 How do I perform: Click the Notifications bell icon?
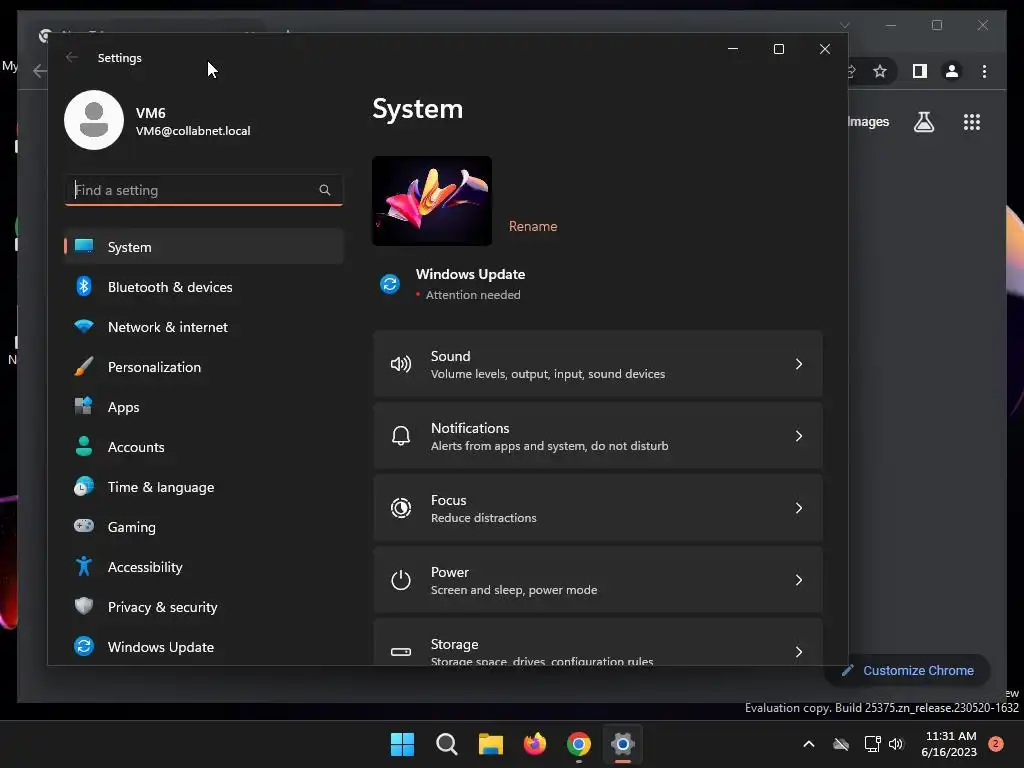pyautogui.click(x=400, y=436)
